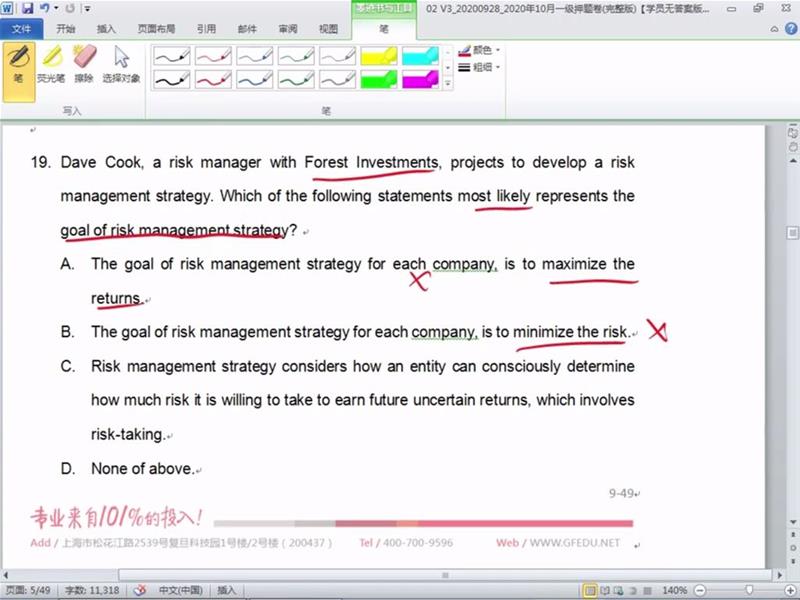Click the horizontal scrollbar left arrow
This screenshot has width=800, height=600.
(x=6, y=575)
